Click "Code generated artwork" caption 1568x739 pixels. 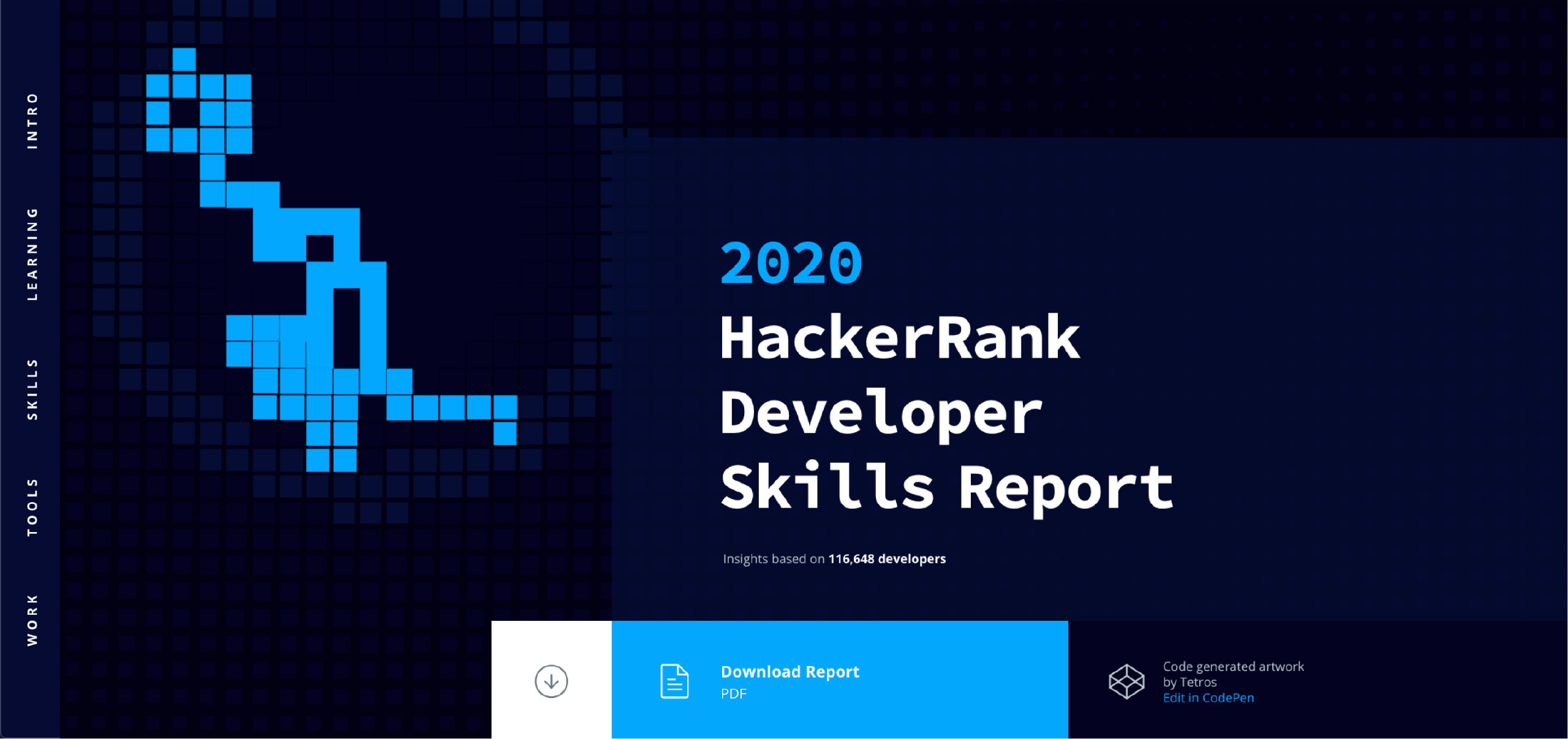coord(1234,666)
